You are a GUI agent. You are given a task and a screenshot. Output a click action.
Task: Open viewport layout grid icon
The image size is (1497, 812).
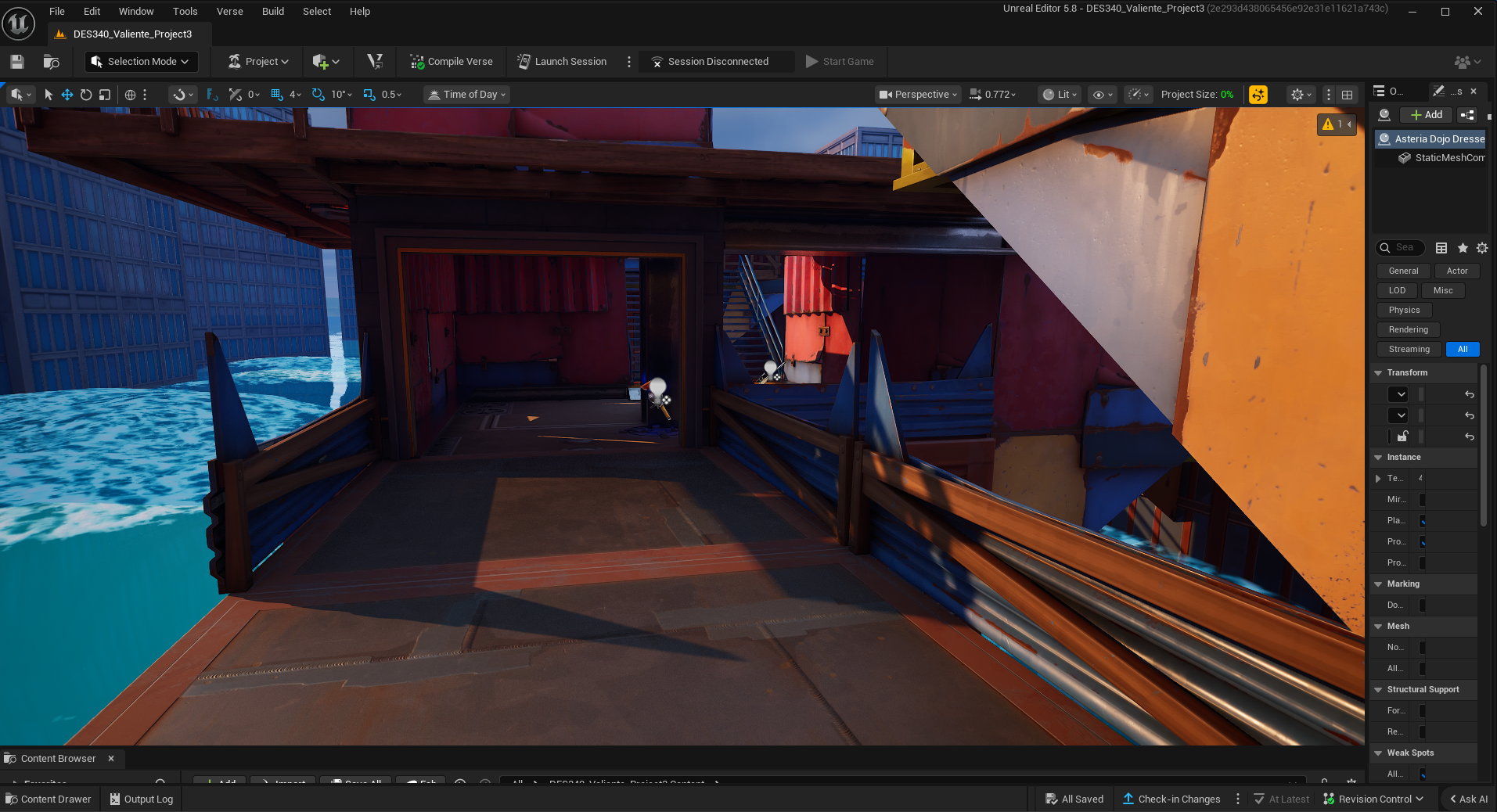(1347, 95)
